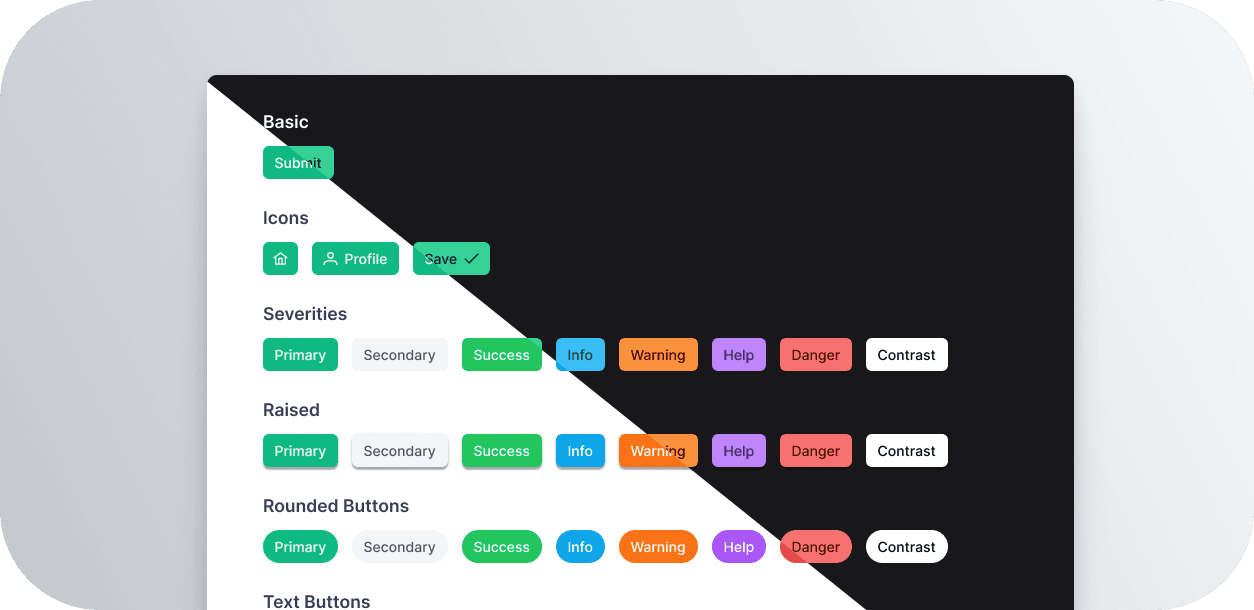Image resolution: width=1254 pixels, height=610 pixels.
Task: Click the rounded Success button
Action: click(x=501, y=546)
